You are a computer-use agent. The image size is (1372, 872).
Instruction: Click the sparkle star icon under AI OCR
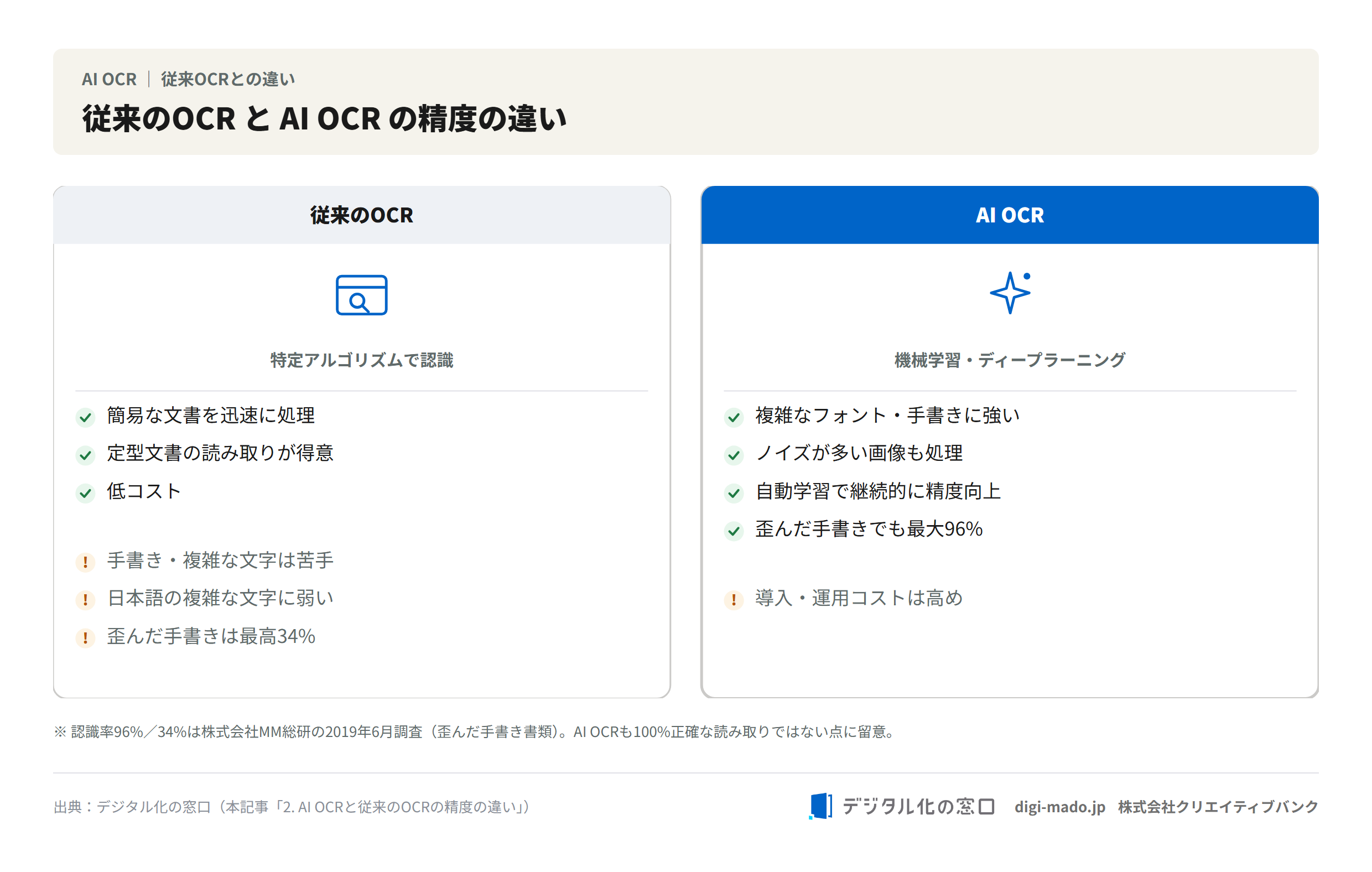[1010, 292]
